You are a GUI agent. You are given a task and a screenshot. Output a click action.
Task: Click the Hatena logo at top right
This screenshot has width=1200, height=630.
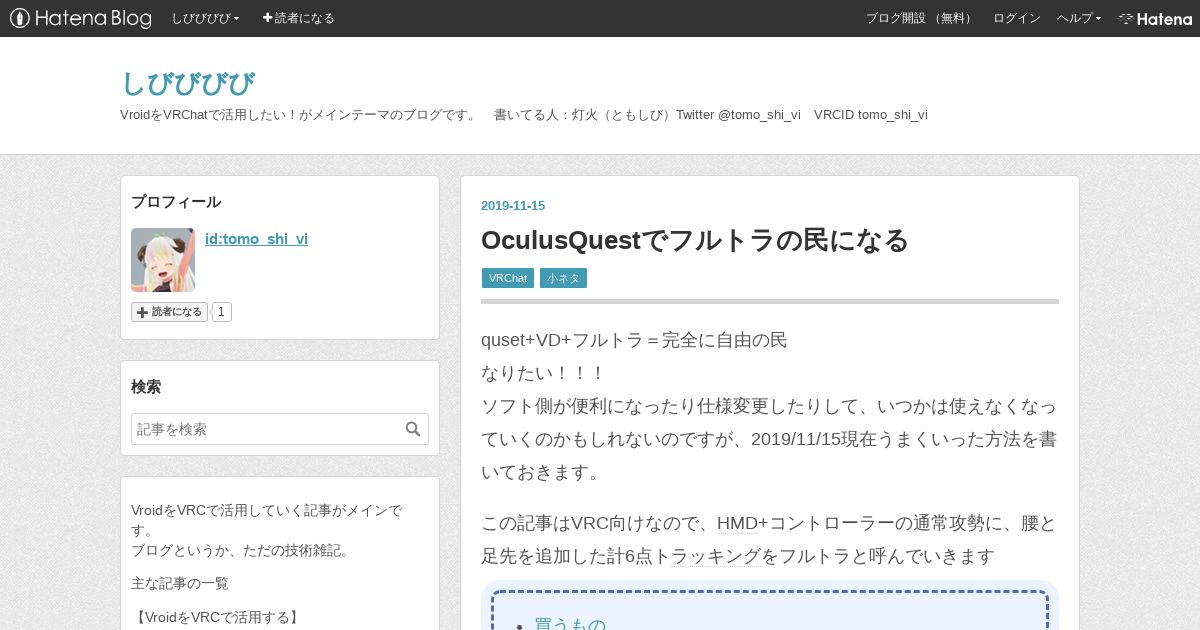tap(1155, 18)
